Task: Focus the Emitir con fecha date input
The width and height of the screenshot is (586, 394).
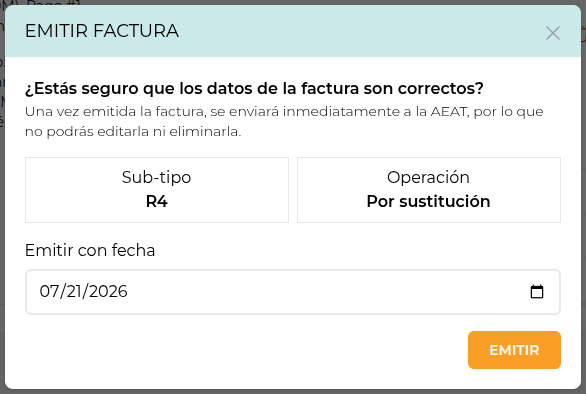Action: pos(293,292)
